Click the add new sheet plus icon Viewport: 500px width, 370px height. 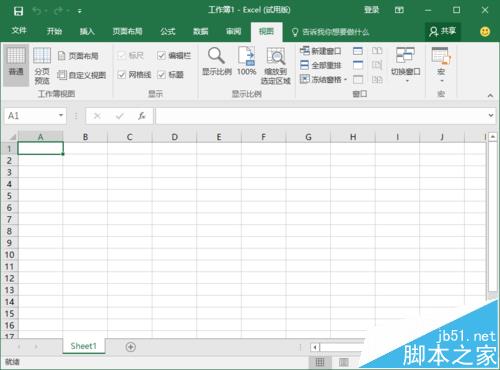(131, 347)
